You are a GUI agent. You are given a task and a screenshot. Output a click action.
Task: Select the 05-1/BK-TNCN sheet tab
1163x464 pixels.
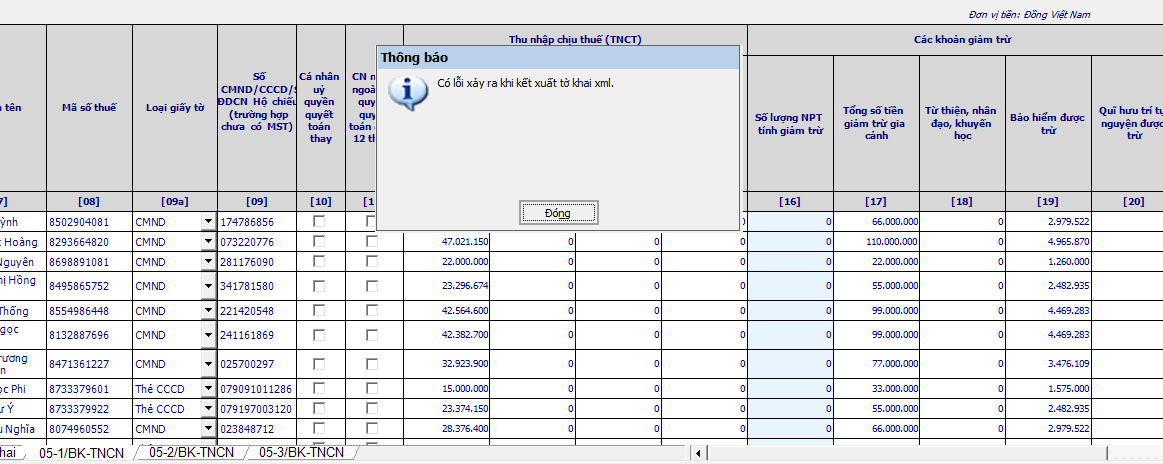tap(80, 453)
